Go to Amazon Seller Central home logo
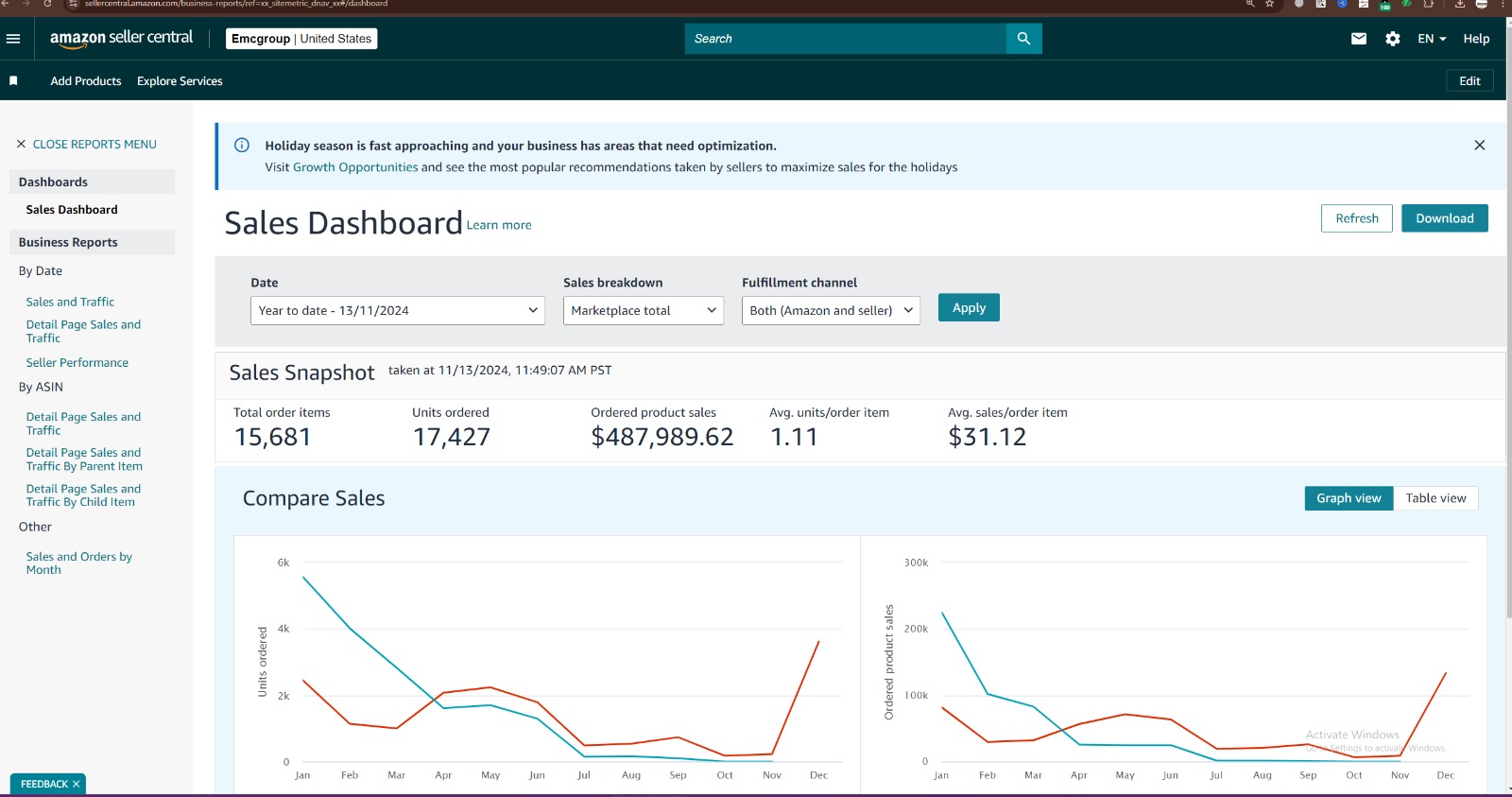 (121, 39)
